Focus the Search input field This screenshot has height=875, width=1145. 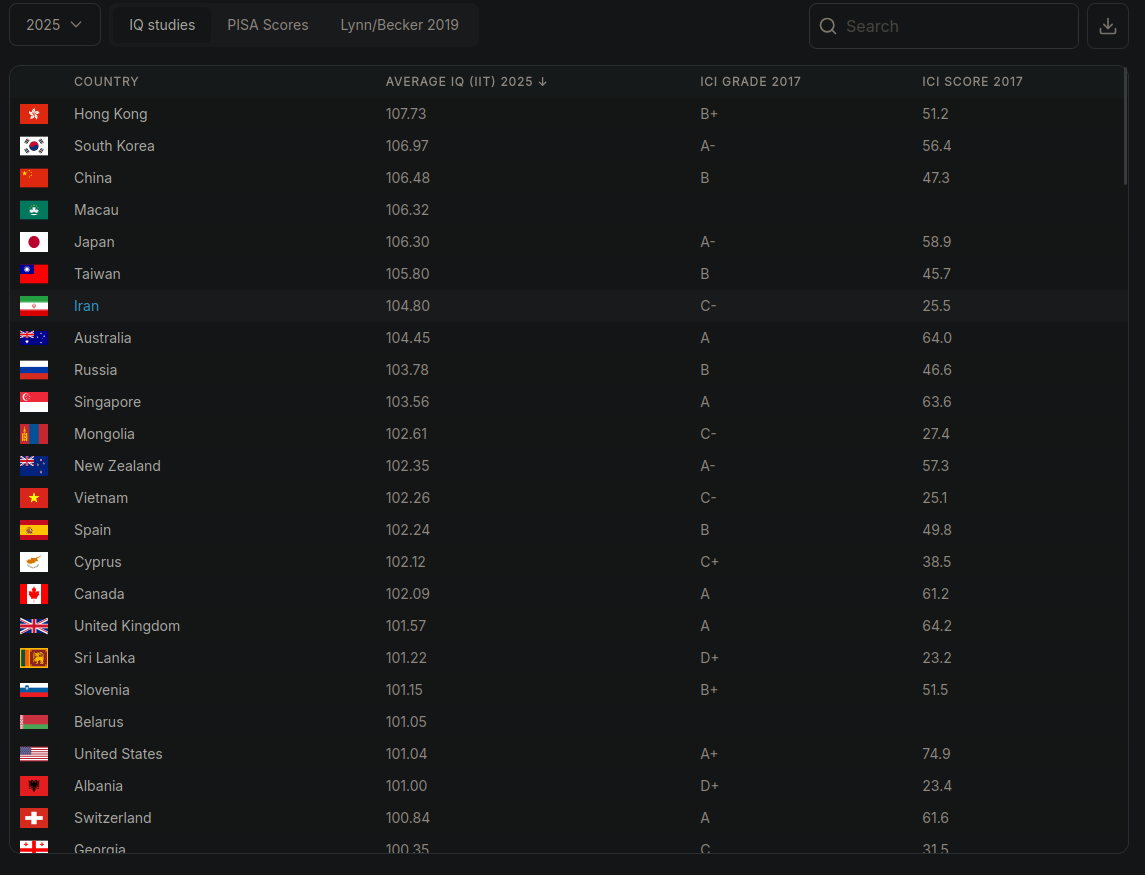pos(943,26)
